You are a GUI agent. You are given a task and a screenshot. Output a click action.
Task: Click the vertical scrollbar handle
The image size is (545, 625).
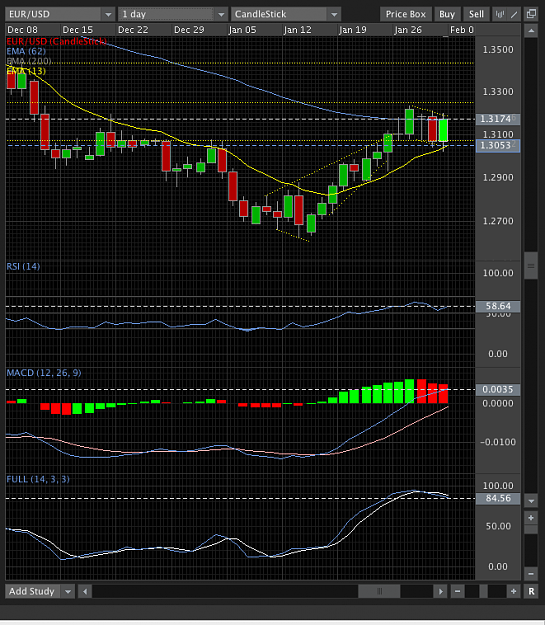531,266
